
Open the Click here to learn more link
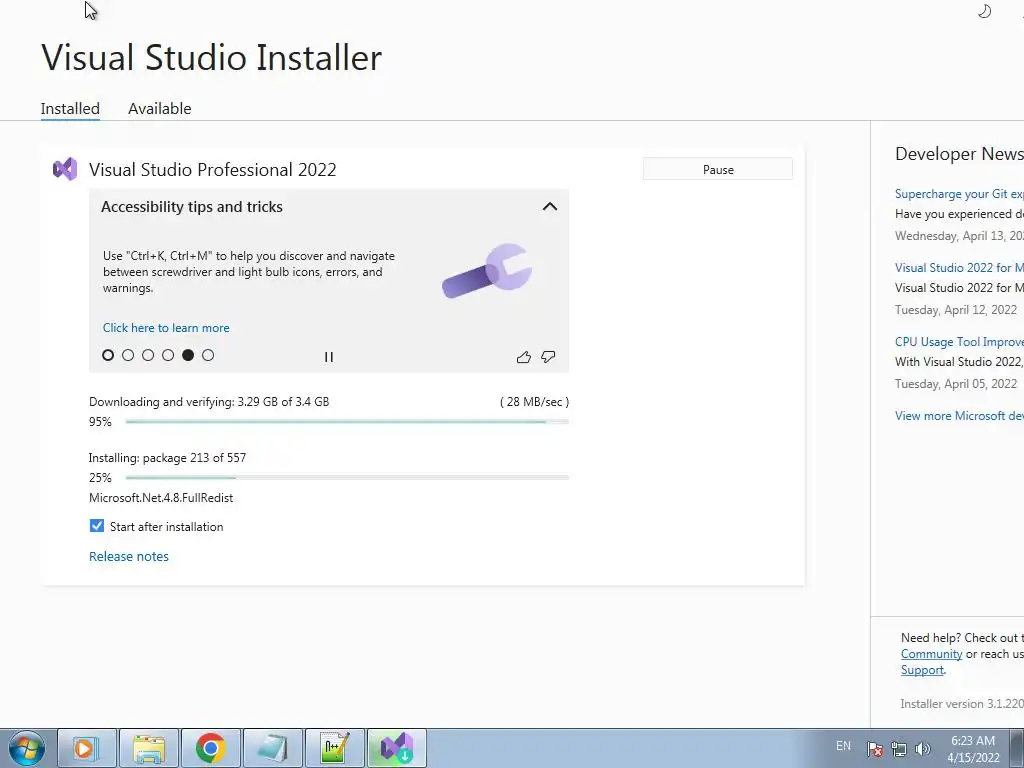tap(166, 328)
